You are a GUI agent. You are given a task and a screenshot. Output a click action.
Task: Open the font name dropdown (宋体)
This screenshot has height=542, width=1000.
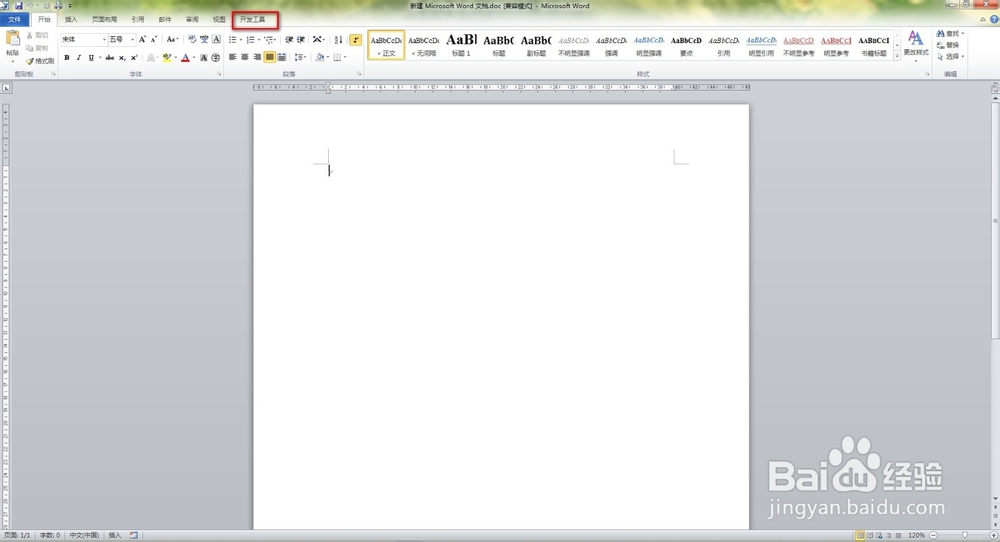104,40
